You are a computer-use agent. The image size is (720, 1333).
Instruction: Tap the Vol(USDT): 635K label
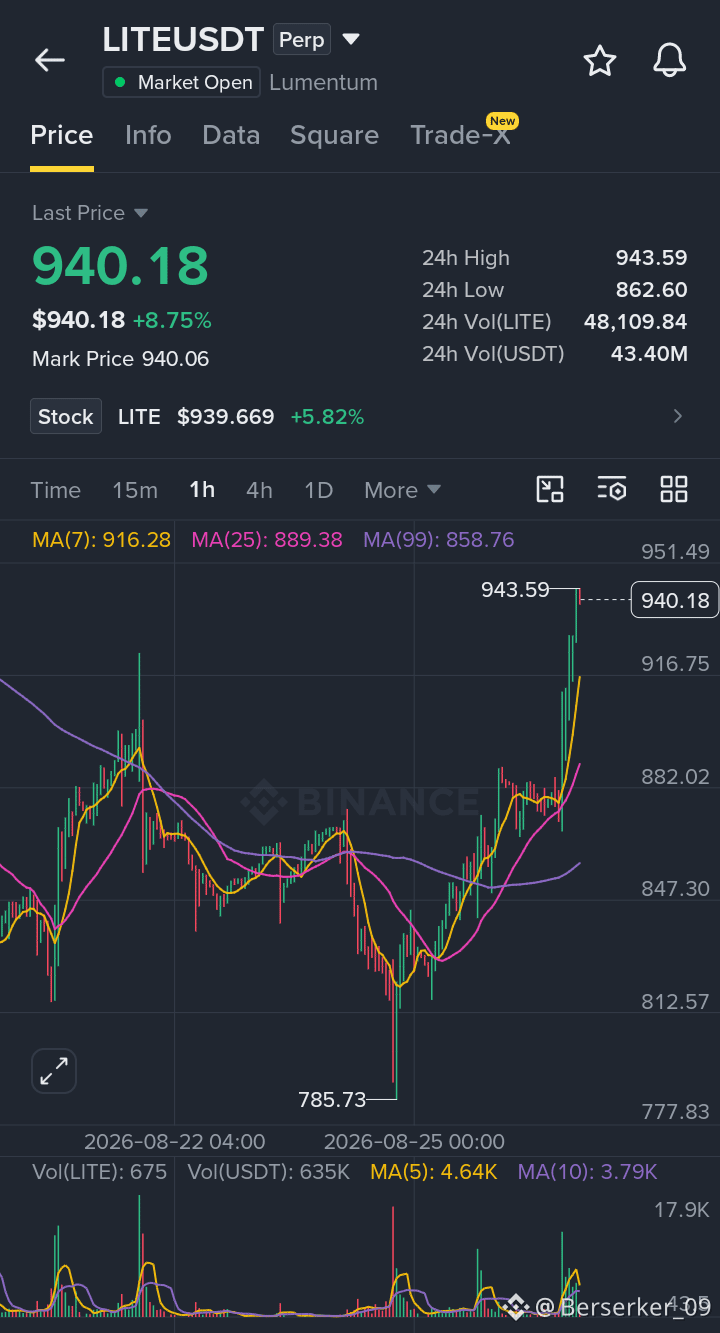(x=269, y=1172)
